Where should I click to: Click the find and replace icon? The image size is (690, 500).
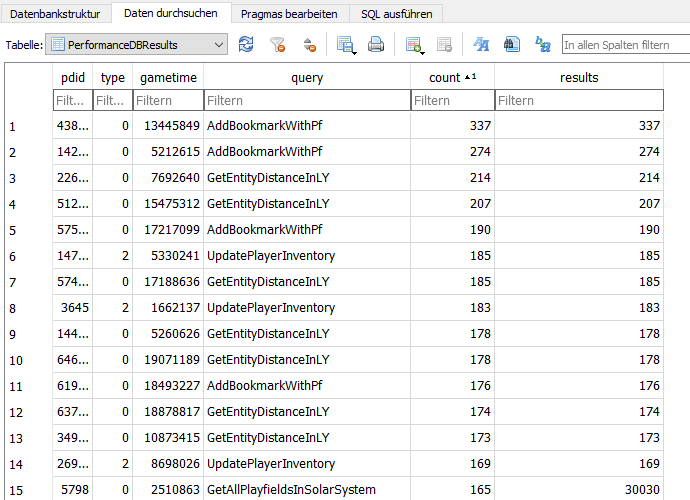(542, 44)
